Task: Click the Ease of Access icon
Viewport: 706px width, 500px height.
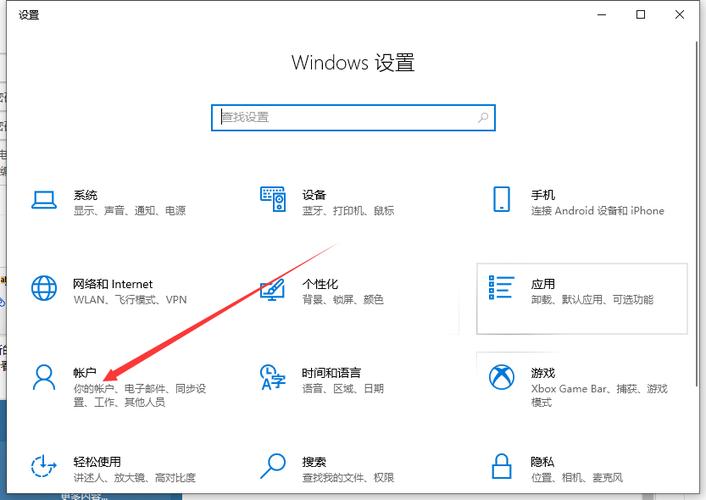Action: (x=44, y=465)
